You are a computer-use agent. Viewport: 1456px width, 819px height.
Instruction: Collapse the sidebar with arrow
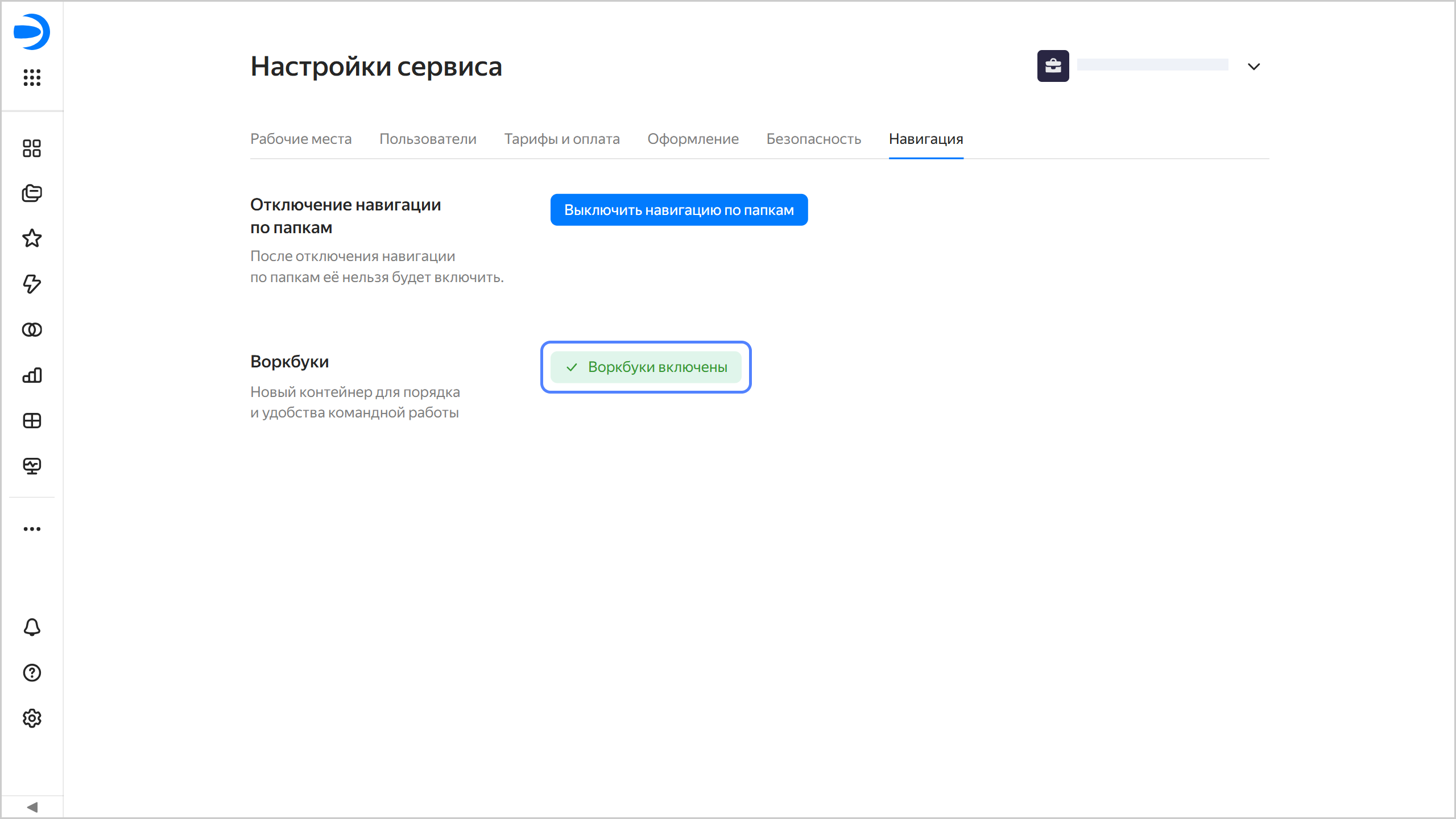click(32, 807)
